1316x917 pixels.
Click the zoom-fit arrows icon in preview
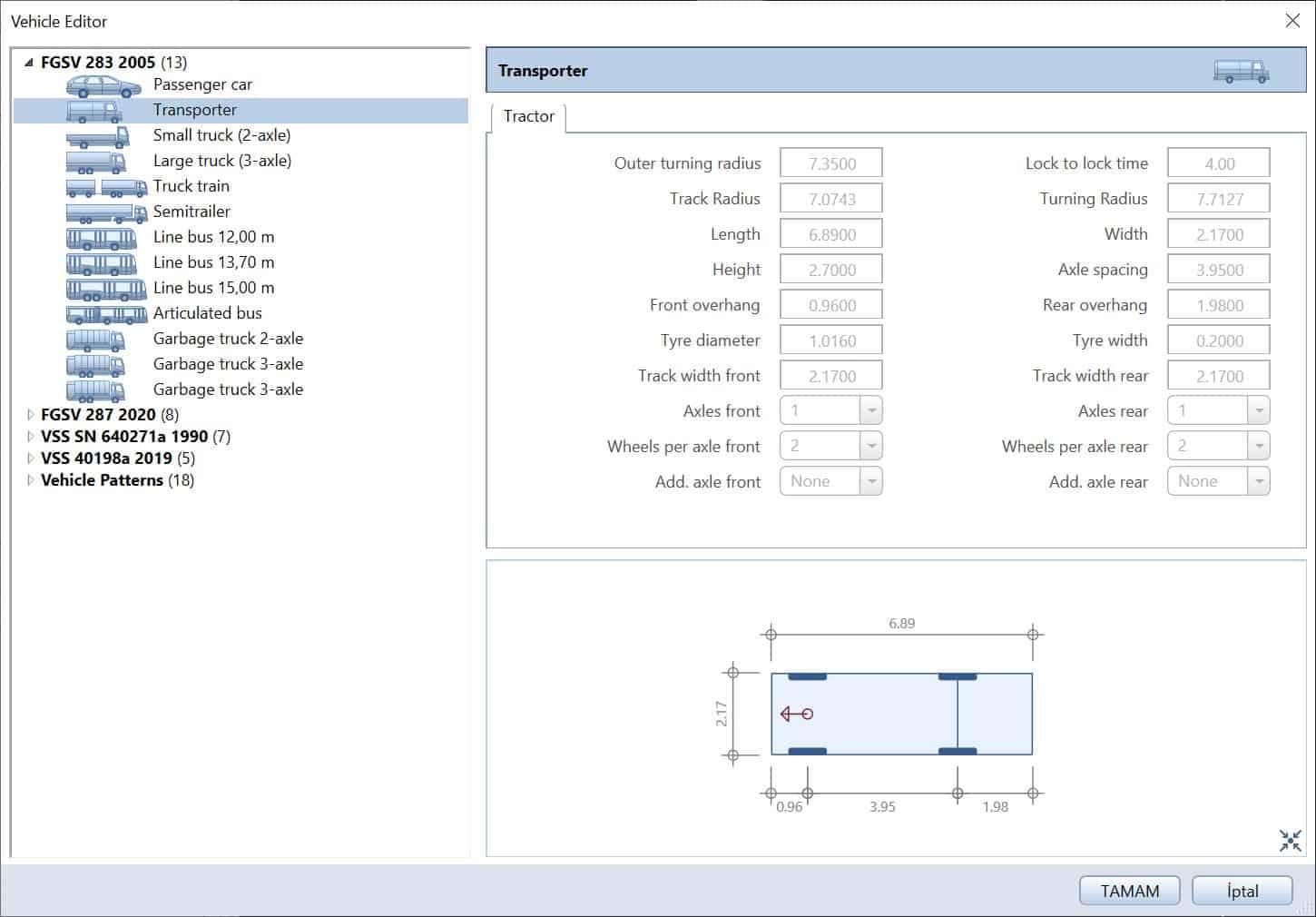[x=1290, y=841]
